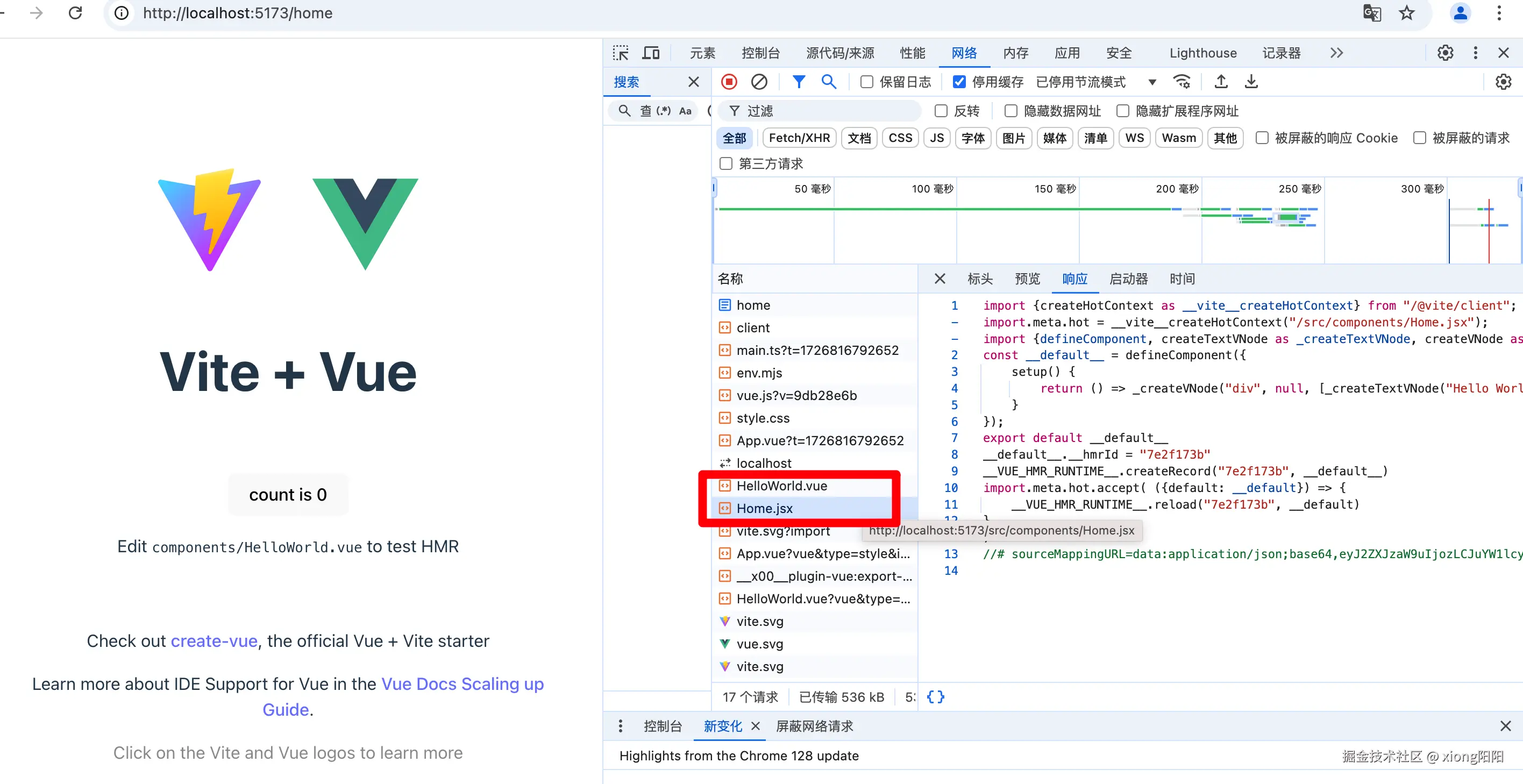Pretty print response with braces icon
The width and height of the screenshot is (1523, 784).
[x=935, y=696]
